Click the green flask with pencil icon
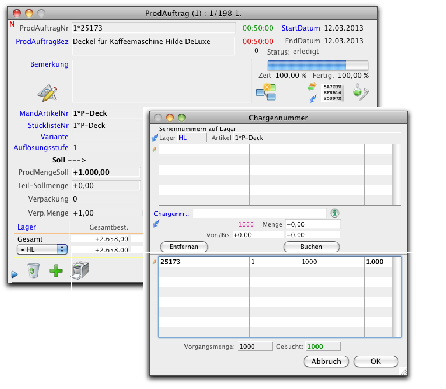 pos(360,92)
